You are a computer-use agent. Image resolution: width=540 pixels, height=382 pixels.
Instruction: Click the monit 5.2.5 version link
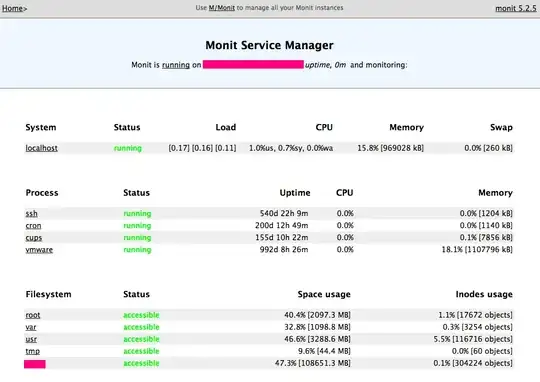click(x=516, y=8)
